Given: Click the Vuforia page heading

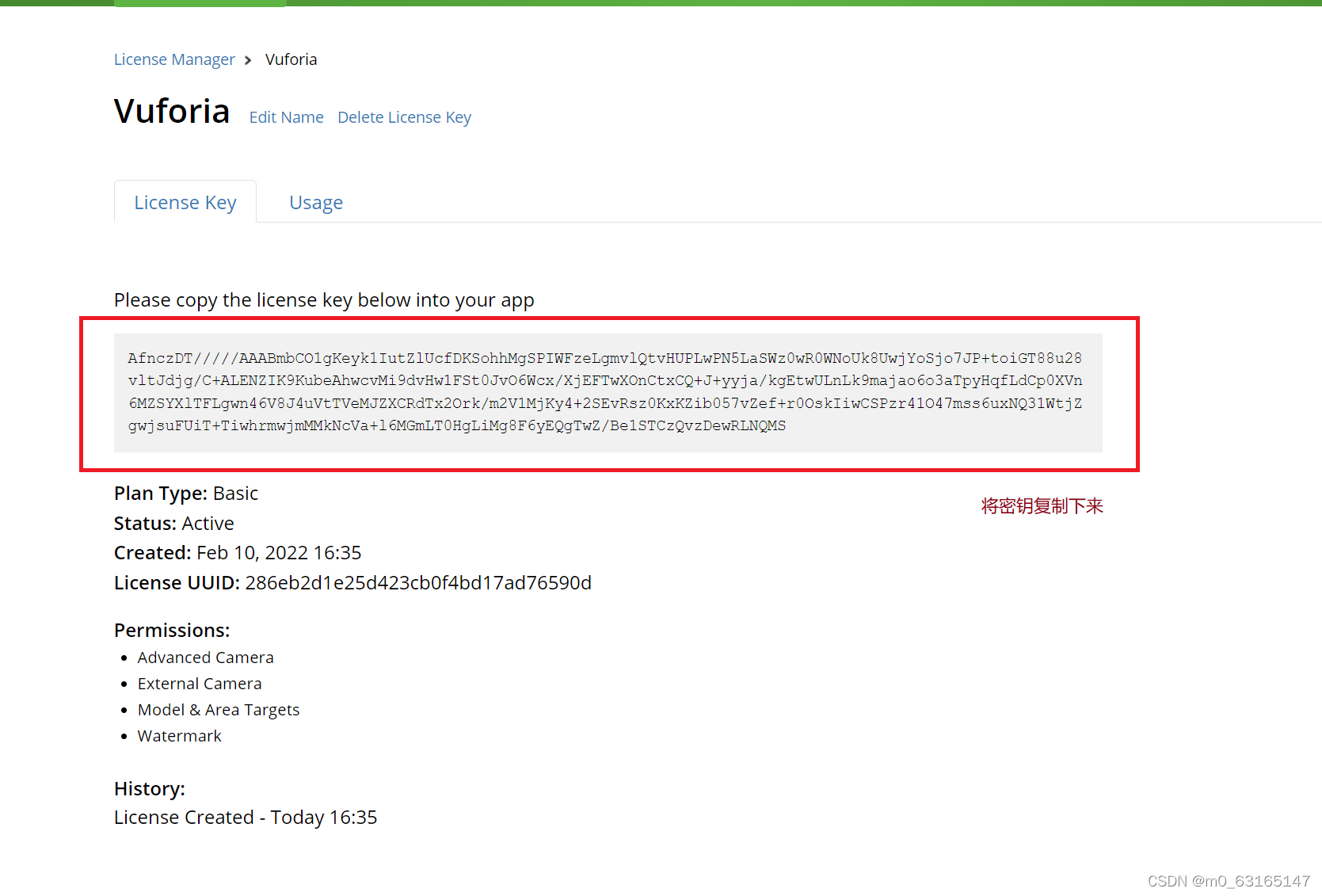Looking at the screenshot, I should (172, 111).
